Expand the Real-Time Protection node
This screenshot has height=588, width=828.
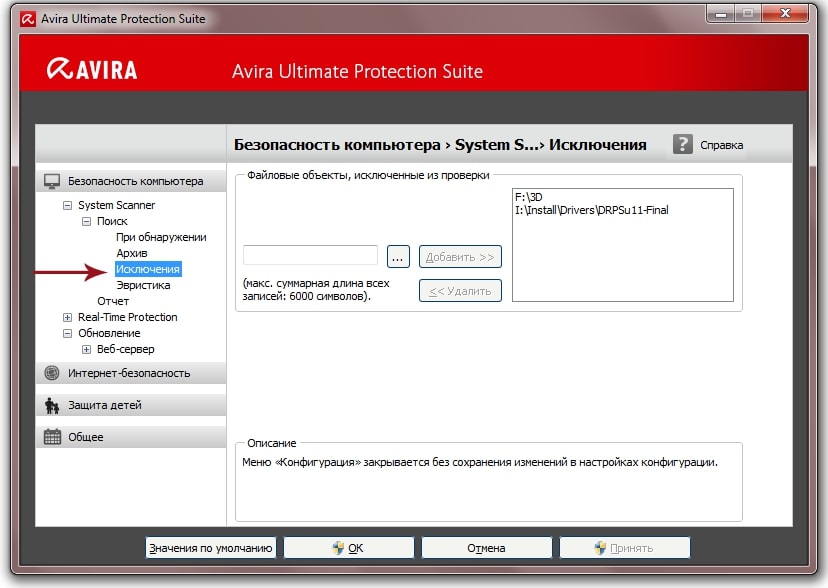tap(68, 317)
